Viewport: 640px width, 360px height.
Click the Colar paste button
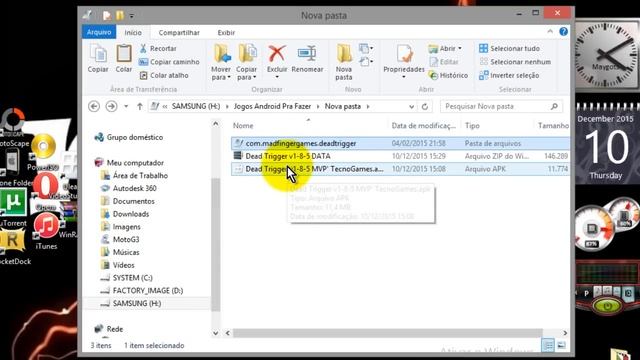point(124,58)
